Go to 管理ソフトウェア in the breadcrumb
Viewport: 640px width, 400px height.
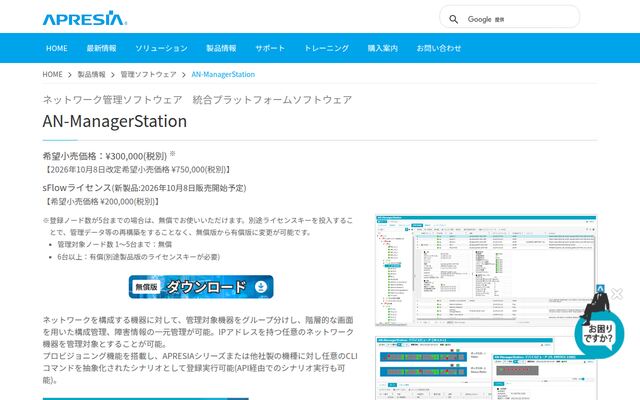coord(148,74)
